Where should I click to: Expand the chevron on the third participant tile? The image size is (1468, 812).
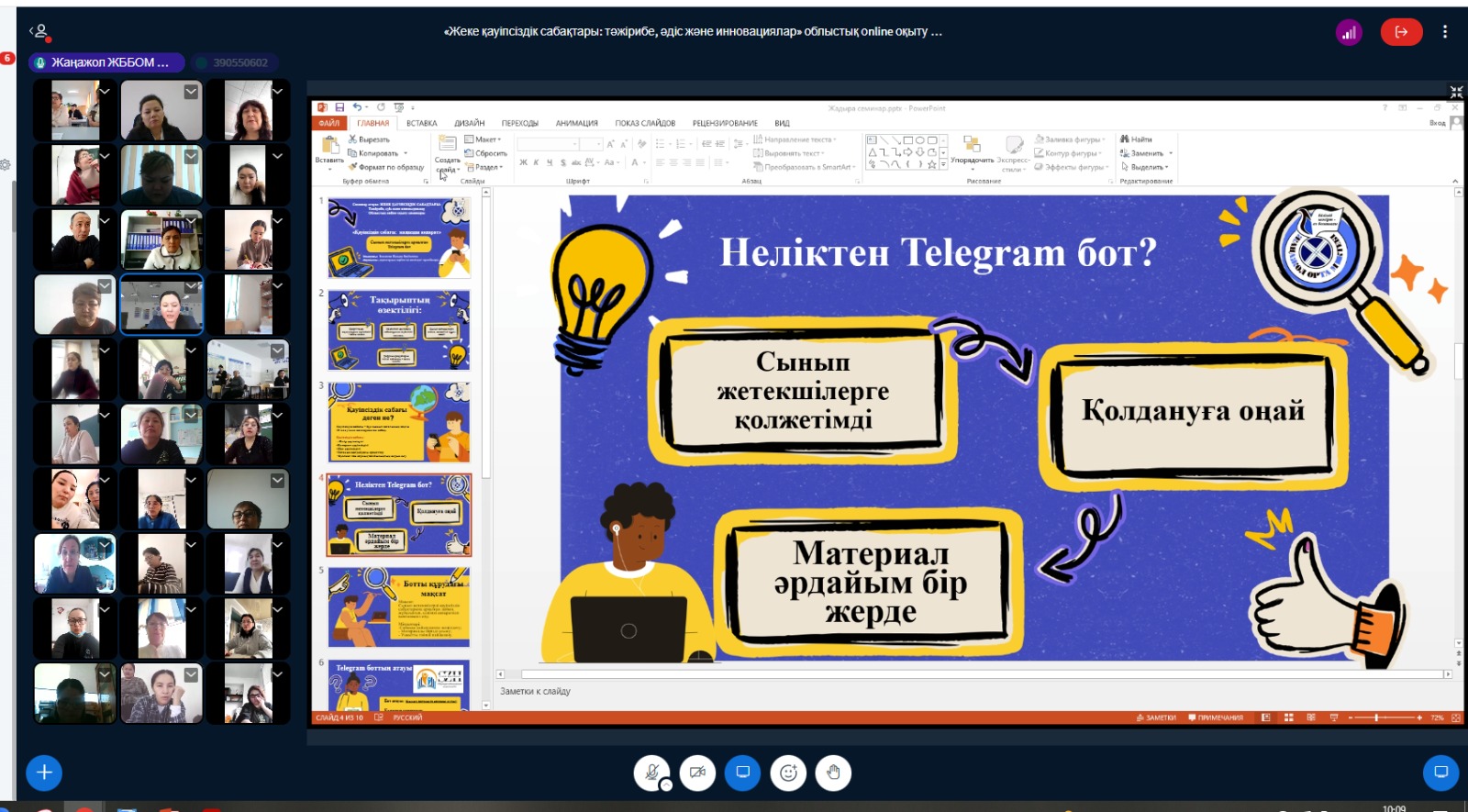click(x=277, y=92)
